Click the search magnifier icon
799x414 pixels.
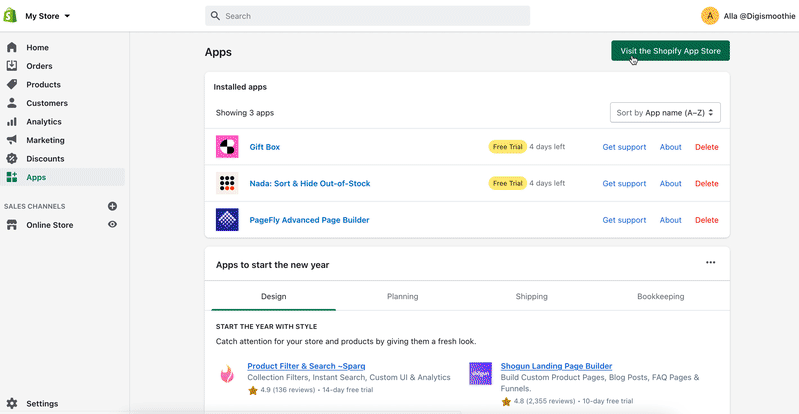click(x=216, y=16)
